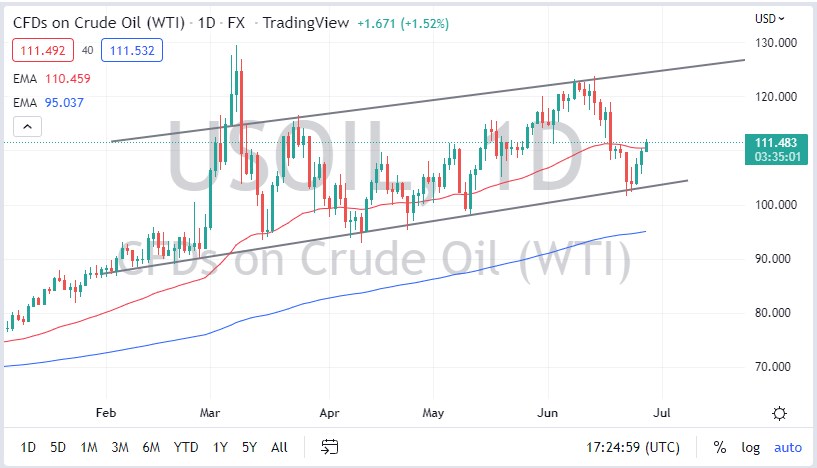The height and width of the screenshot is (468, 817).
Task: Open the USD currency dropdown
Action: (x=768, y=18)
